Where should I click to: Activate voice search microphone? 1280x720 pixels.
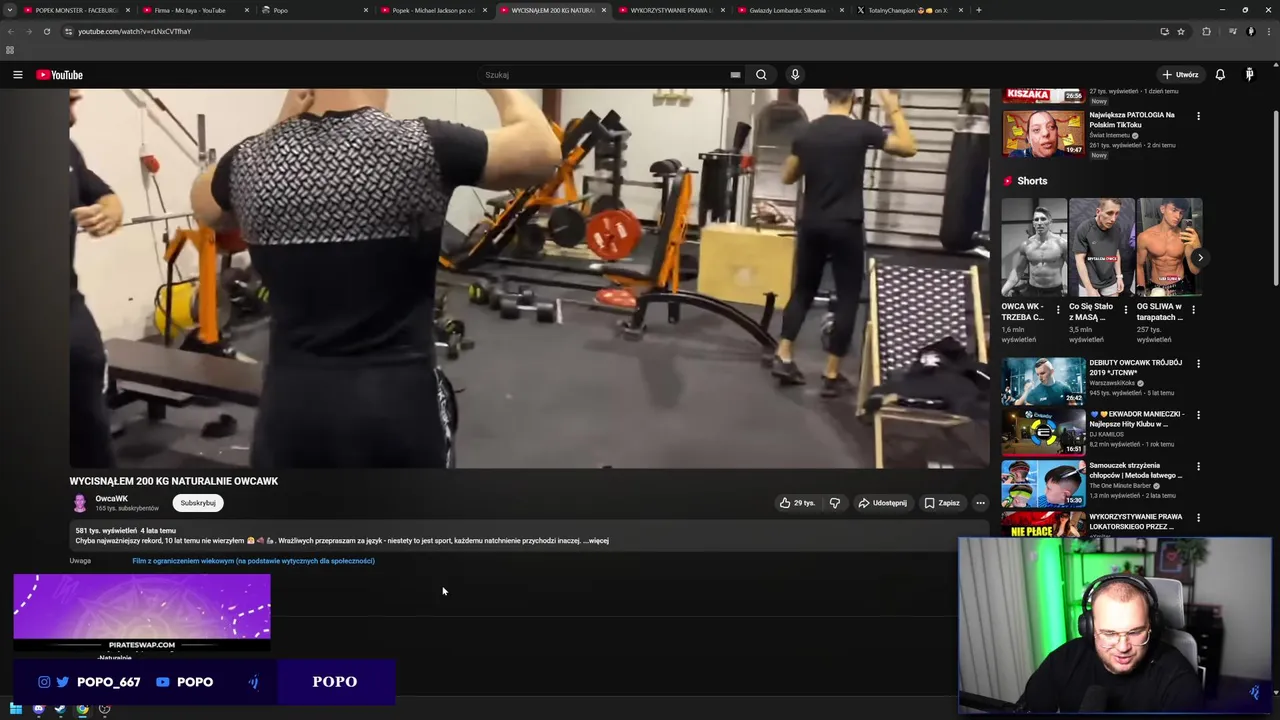pyautogui.click(x=795, y=75)
